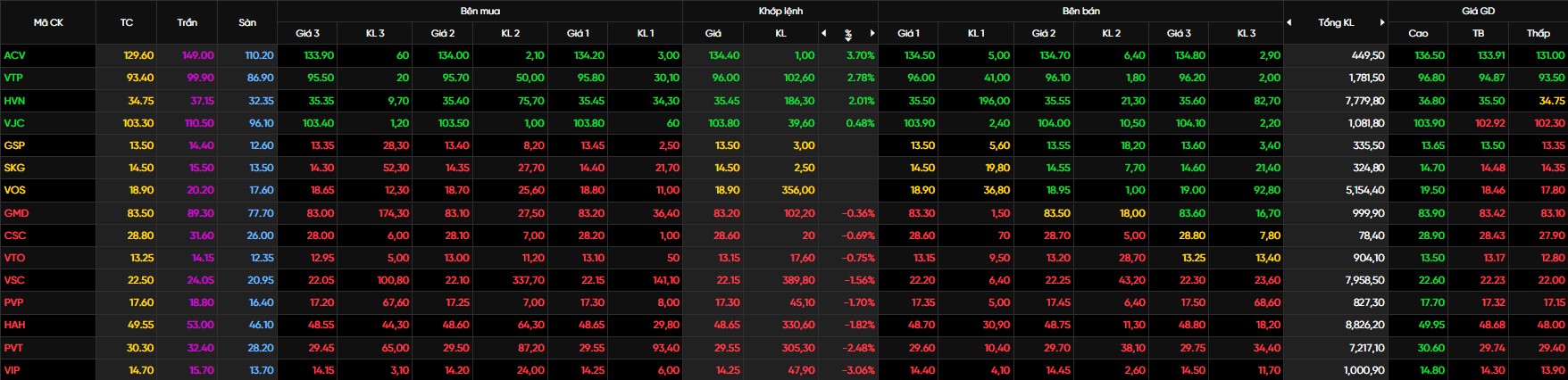Click the Thấp column header
The height and width of the screenshot is (380, 1568).
click(1538, 33)
